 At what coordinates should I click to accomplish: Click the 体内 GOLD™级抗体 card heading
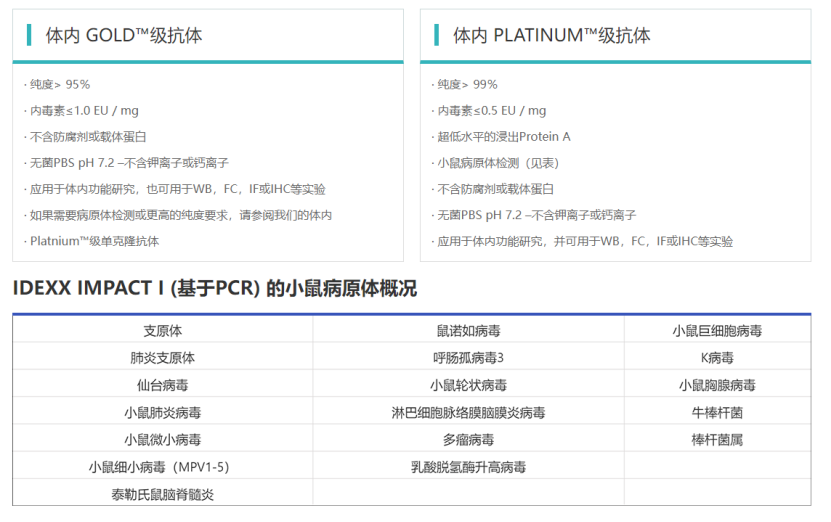pyautogui.click(x=123, y=36)
